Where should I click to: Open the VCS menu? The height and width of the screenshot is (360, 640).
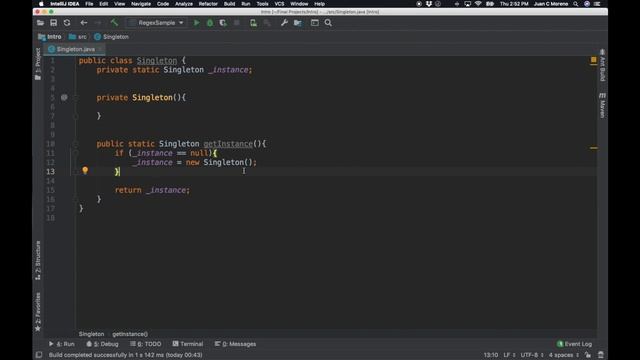click(279, 4)
